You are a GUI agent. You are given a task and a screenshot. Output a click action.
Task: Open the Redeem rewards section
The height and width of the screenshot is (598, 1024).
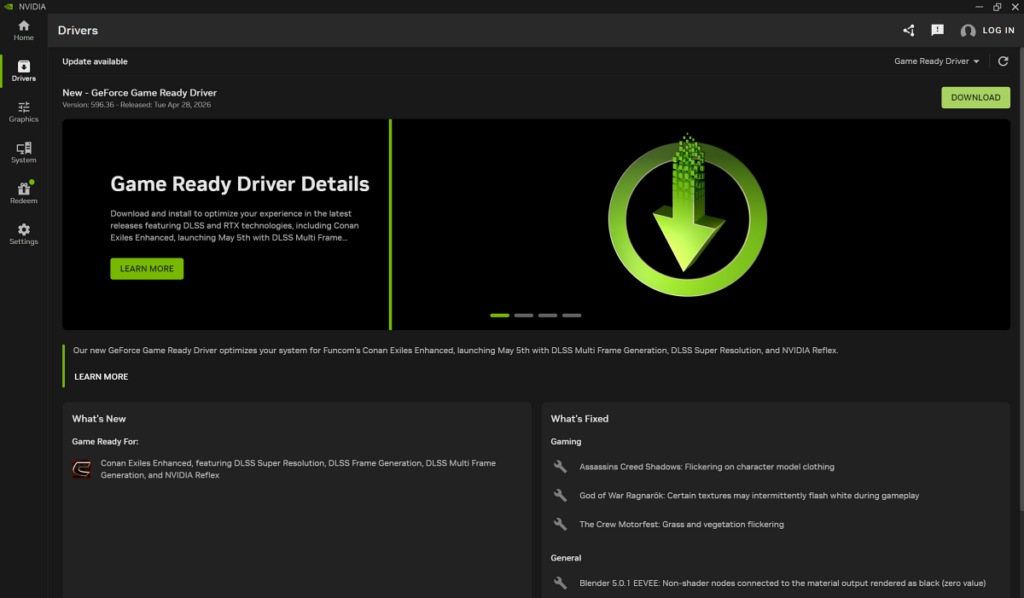pos(23,191)
